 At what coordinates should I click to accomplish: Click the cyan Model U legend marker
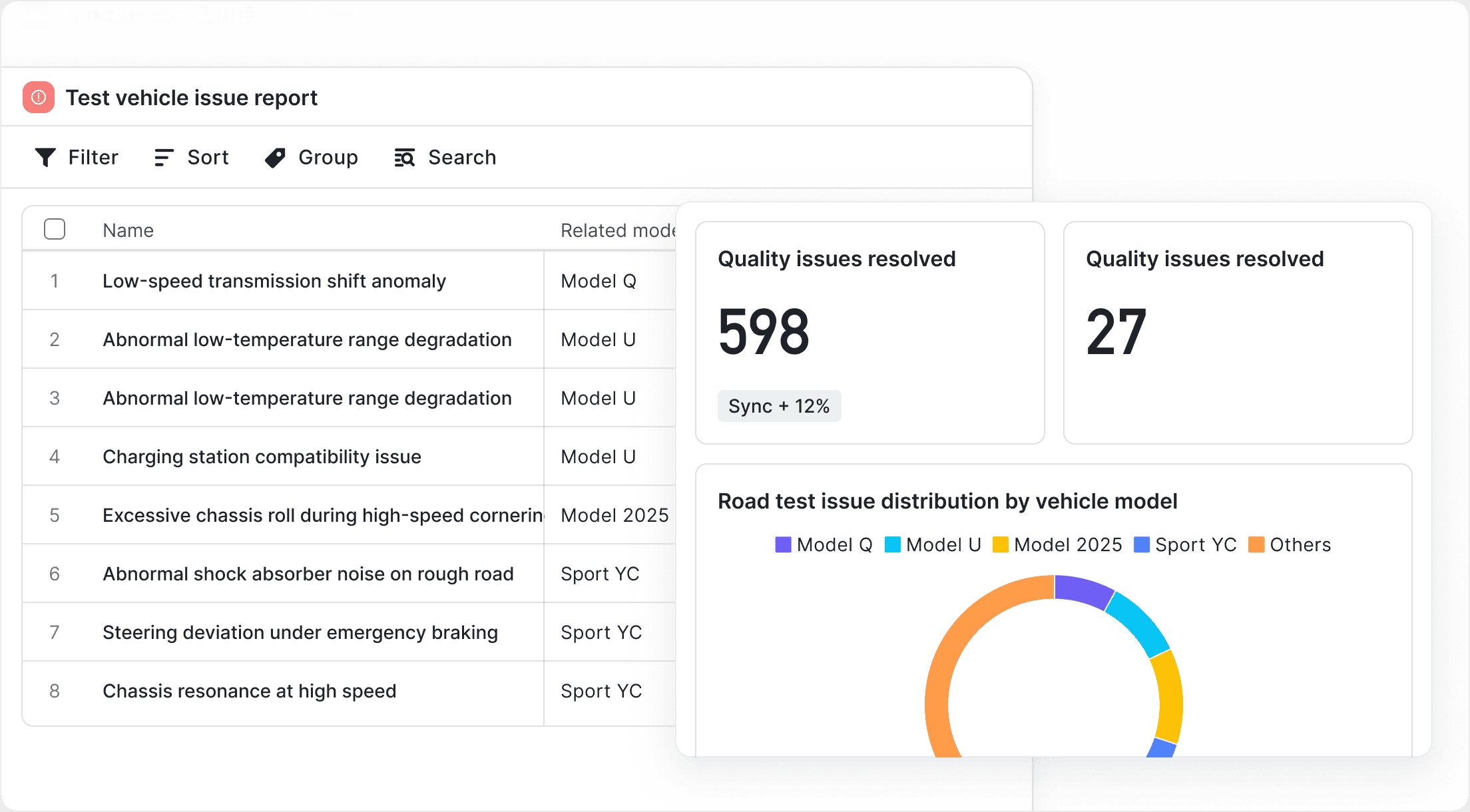[892, 544]
